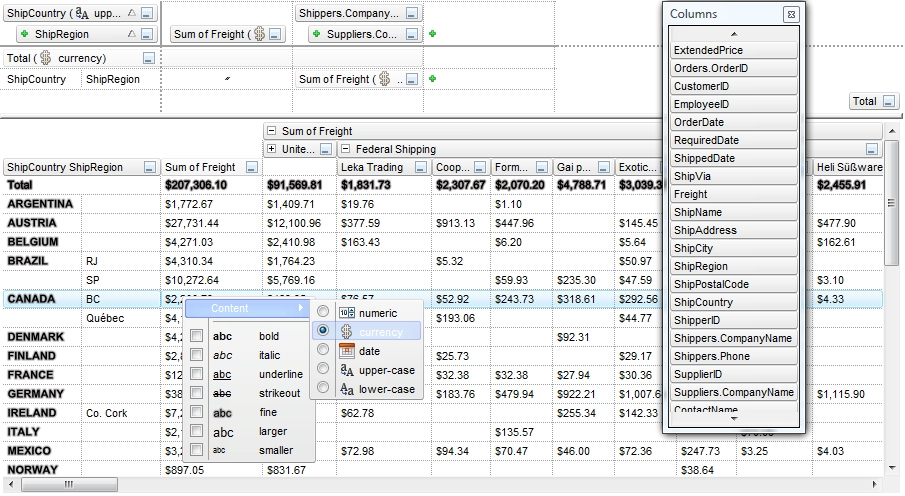Click green plus icon on ShipRegion field

tap(24, 34)
